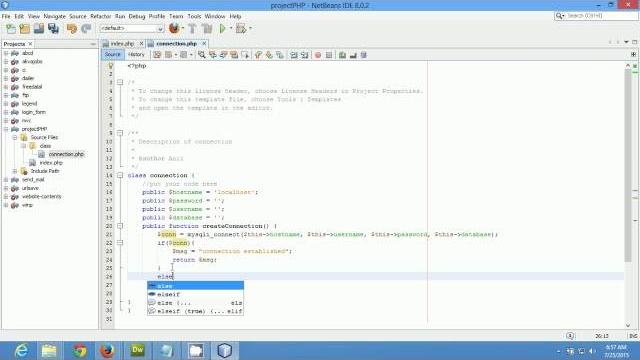Image resolution: width=640 pixels, height=360 pixels.
Task: Click the Find Selection magnifier icon
Action: [202, 55]
